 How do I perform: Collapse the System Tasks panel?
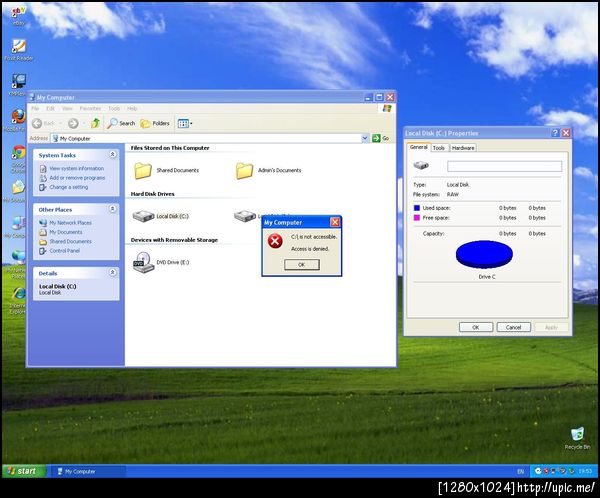112,154
